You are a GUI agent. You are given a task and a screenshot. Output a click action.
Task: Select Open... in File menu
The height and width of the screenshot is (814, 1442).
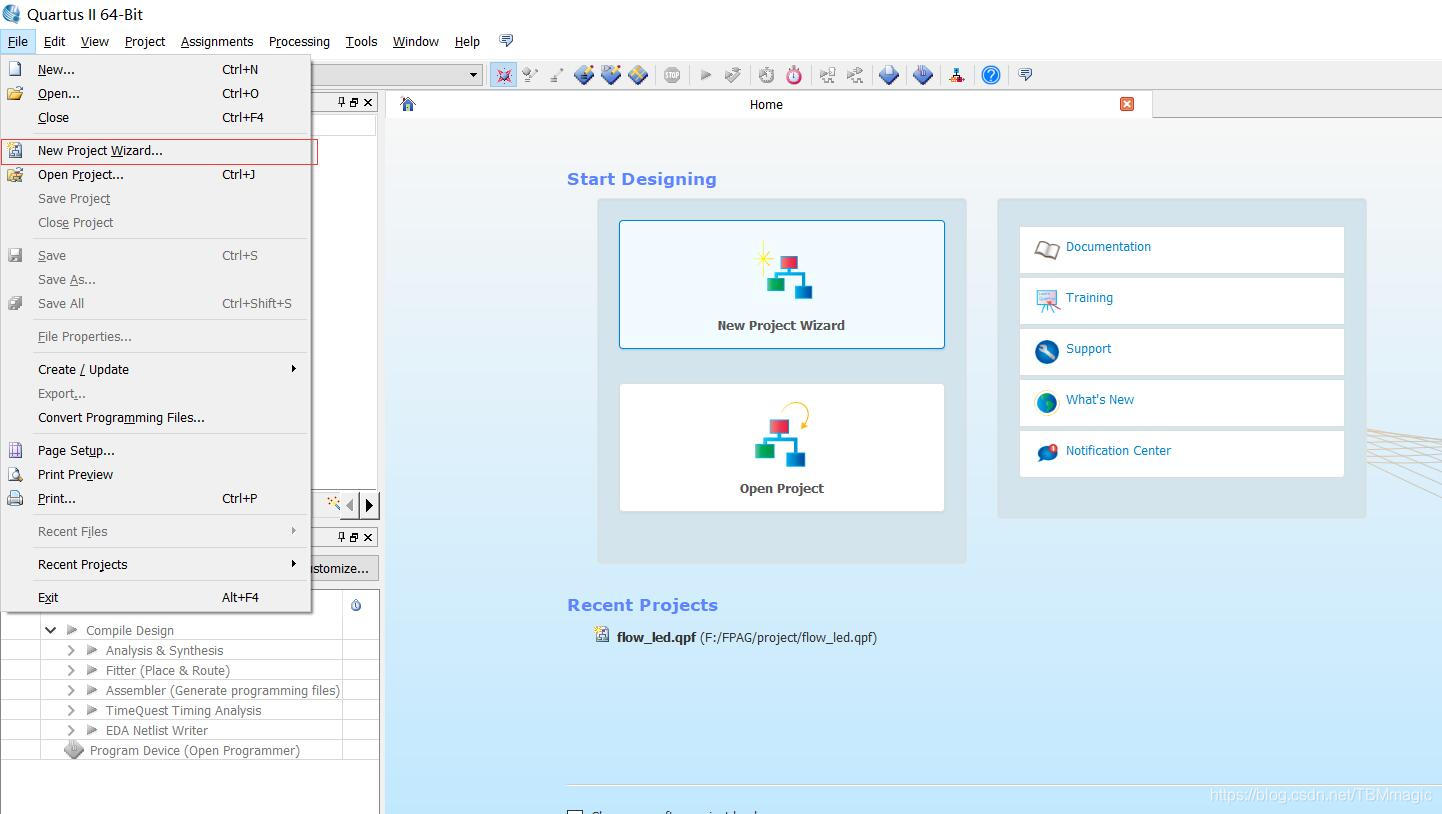pos(156,93)
